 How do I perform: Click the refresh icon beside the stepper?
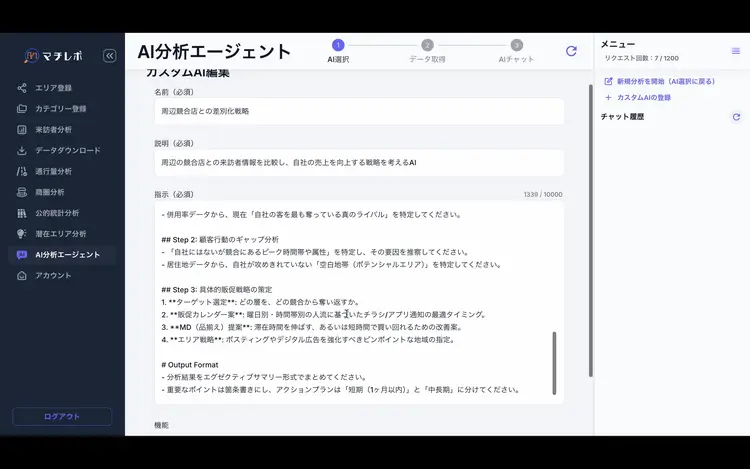pos(571,51)
